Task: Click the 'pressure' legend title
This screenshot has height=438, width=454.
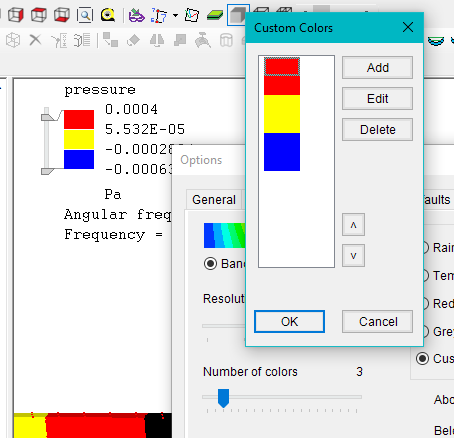Action: [100, 90]
